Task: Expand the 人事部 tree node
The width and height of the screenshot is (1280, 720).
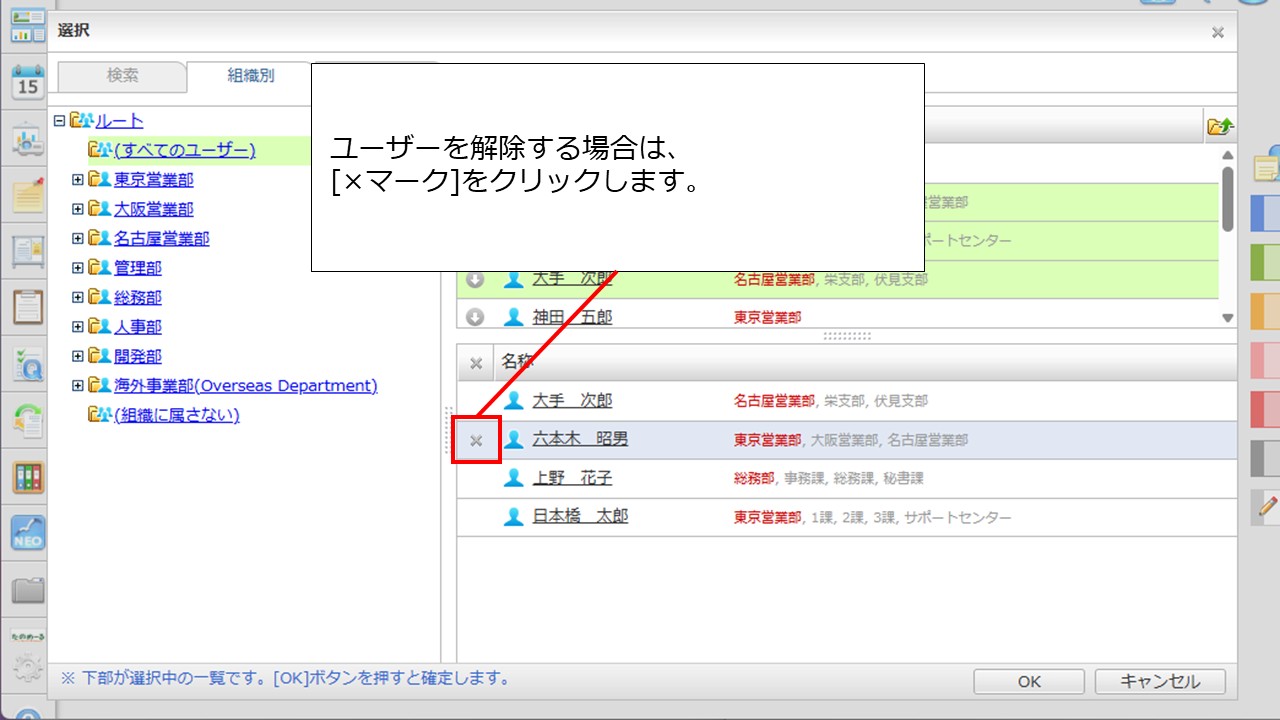Action: 78,327
